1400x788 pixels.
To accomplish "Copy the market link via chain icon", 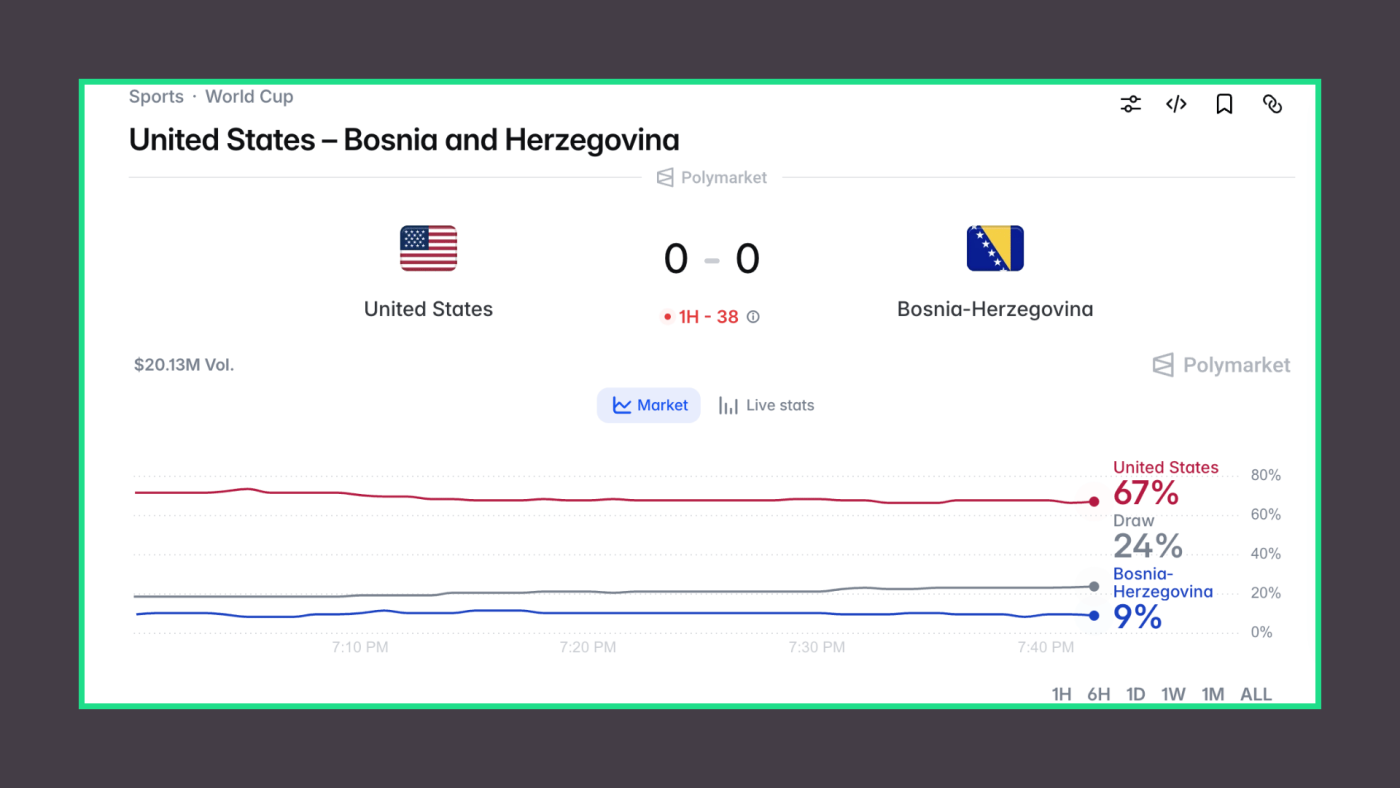I will tap(1272, 104).
